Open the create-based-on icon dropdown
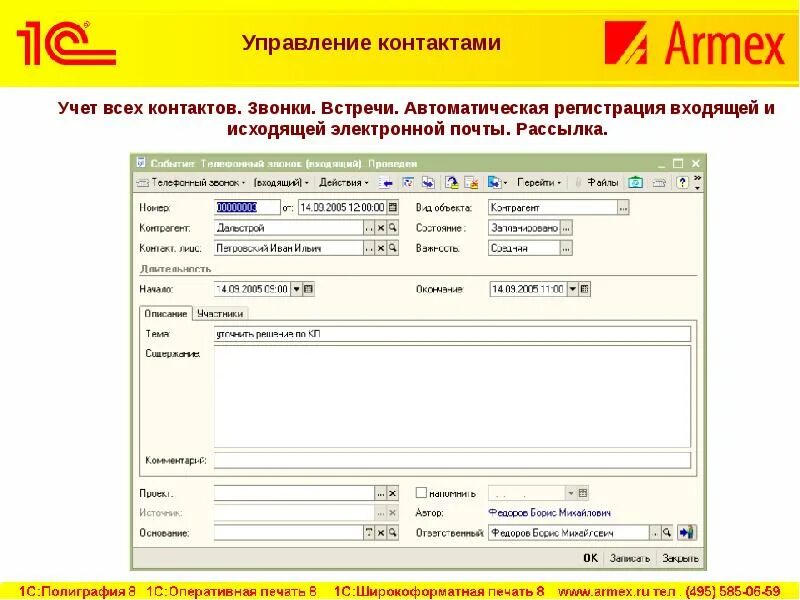The width and height of the screenshot is (800, 600). click(x=496, y=183)
